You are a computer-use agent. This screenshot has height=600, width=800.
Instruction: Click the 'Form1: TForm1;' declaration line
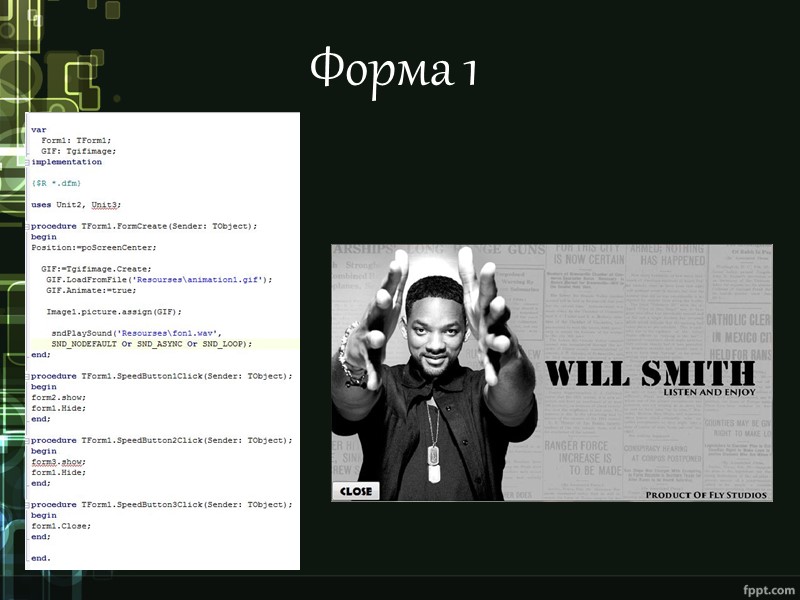click(x=76, y=140)
